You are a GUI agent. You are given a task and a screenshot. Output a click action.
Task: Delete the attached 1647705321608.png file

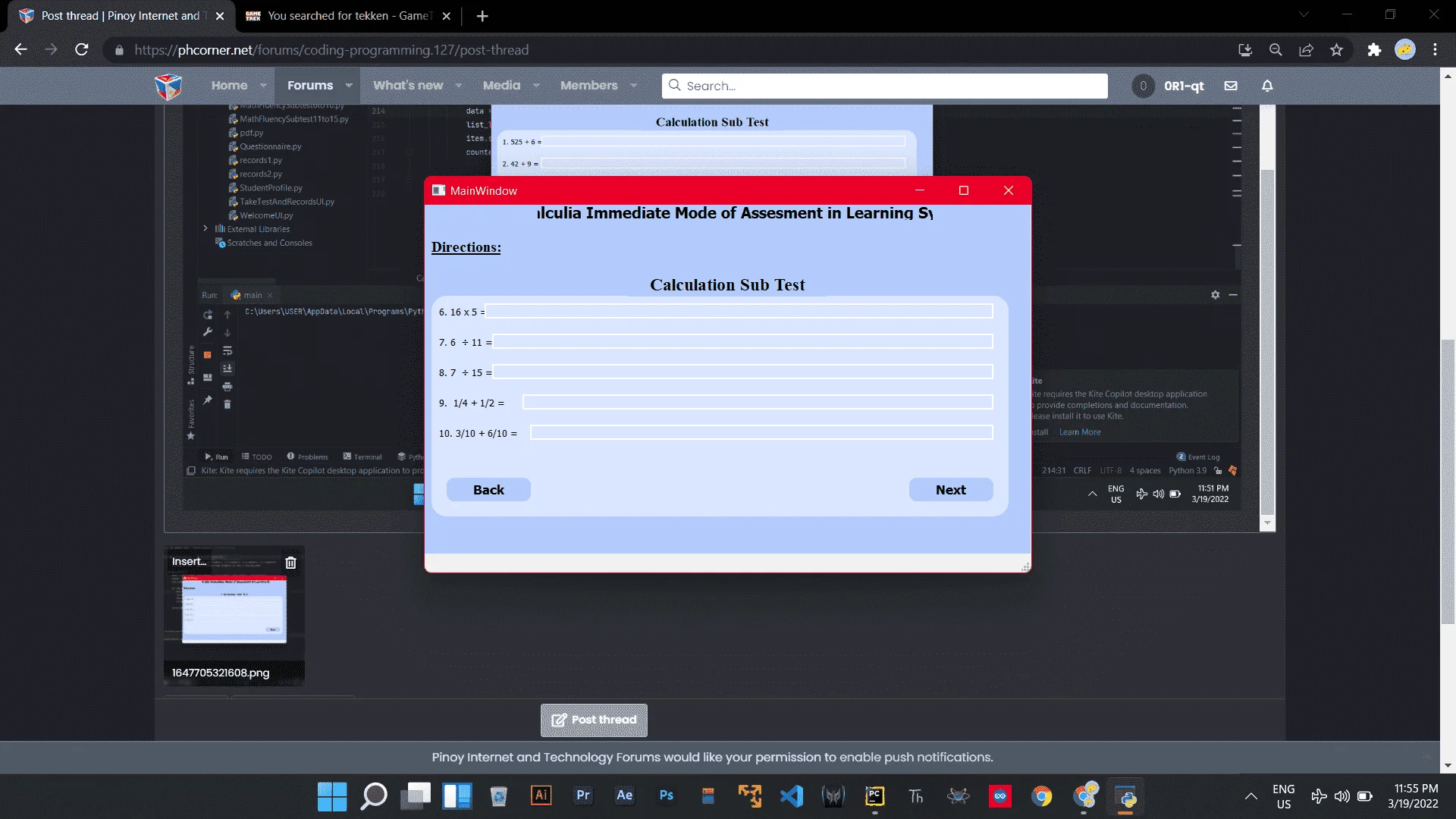(x=290, y=562)
